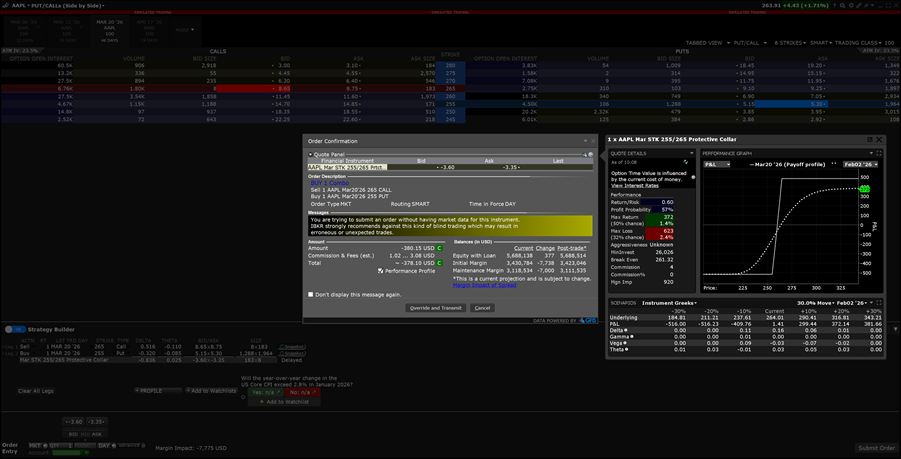Open the Account selector dropdown

pyautogui.click(x=70, y=453)
